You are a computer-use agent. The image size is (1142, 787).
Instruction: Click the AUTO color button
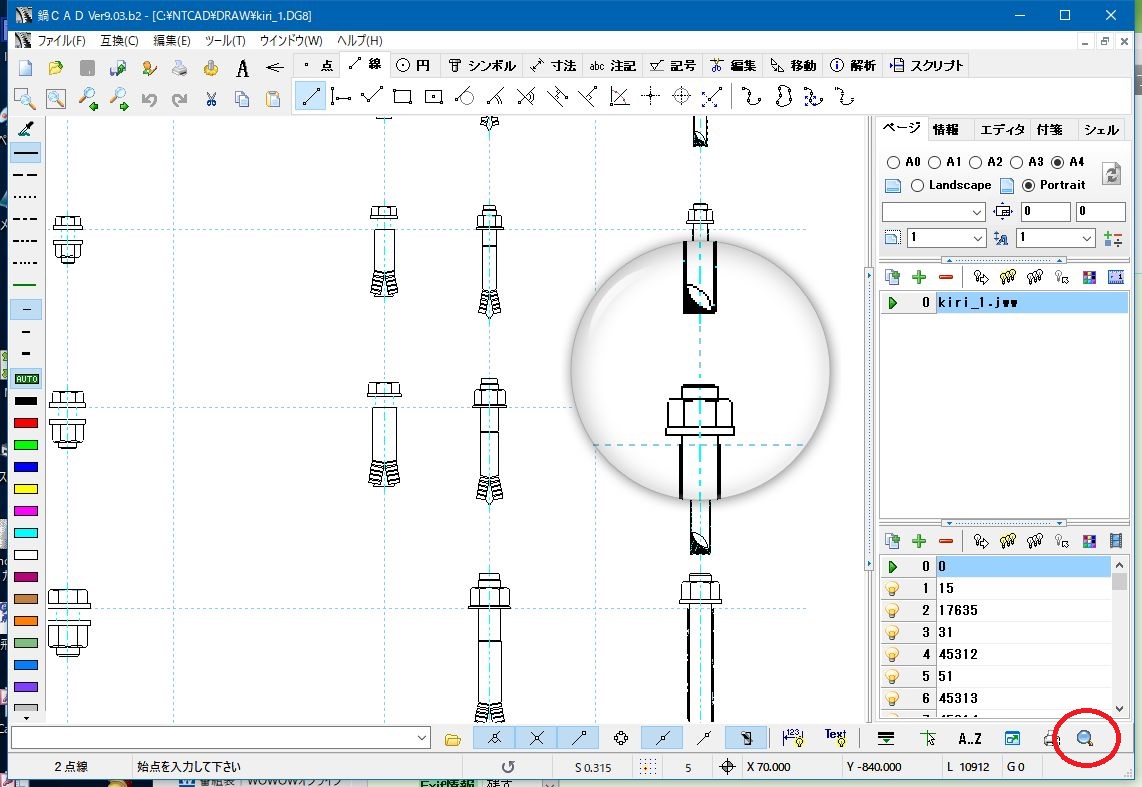pyautogui.click(x=26, y=379)
